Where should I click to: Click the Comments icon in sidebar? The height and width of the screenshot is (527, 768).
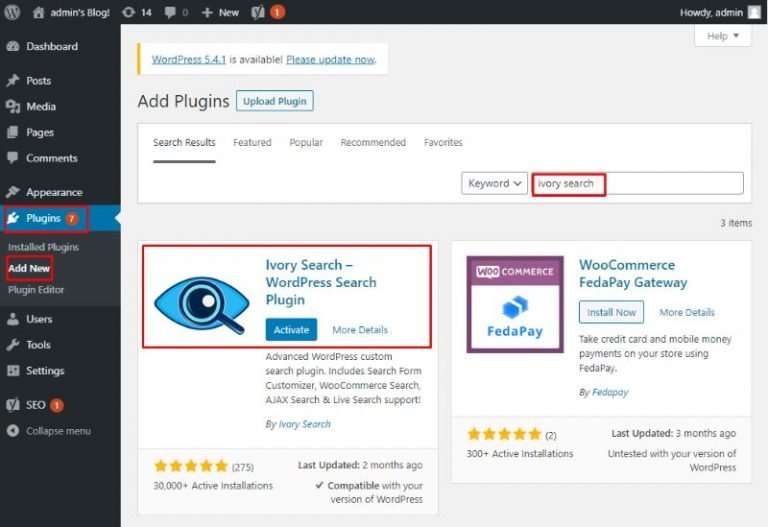pos(13,158)
